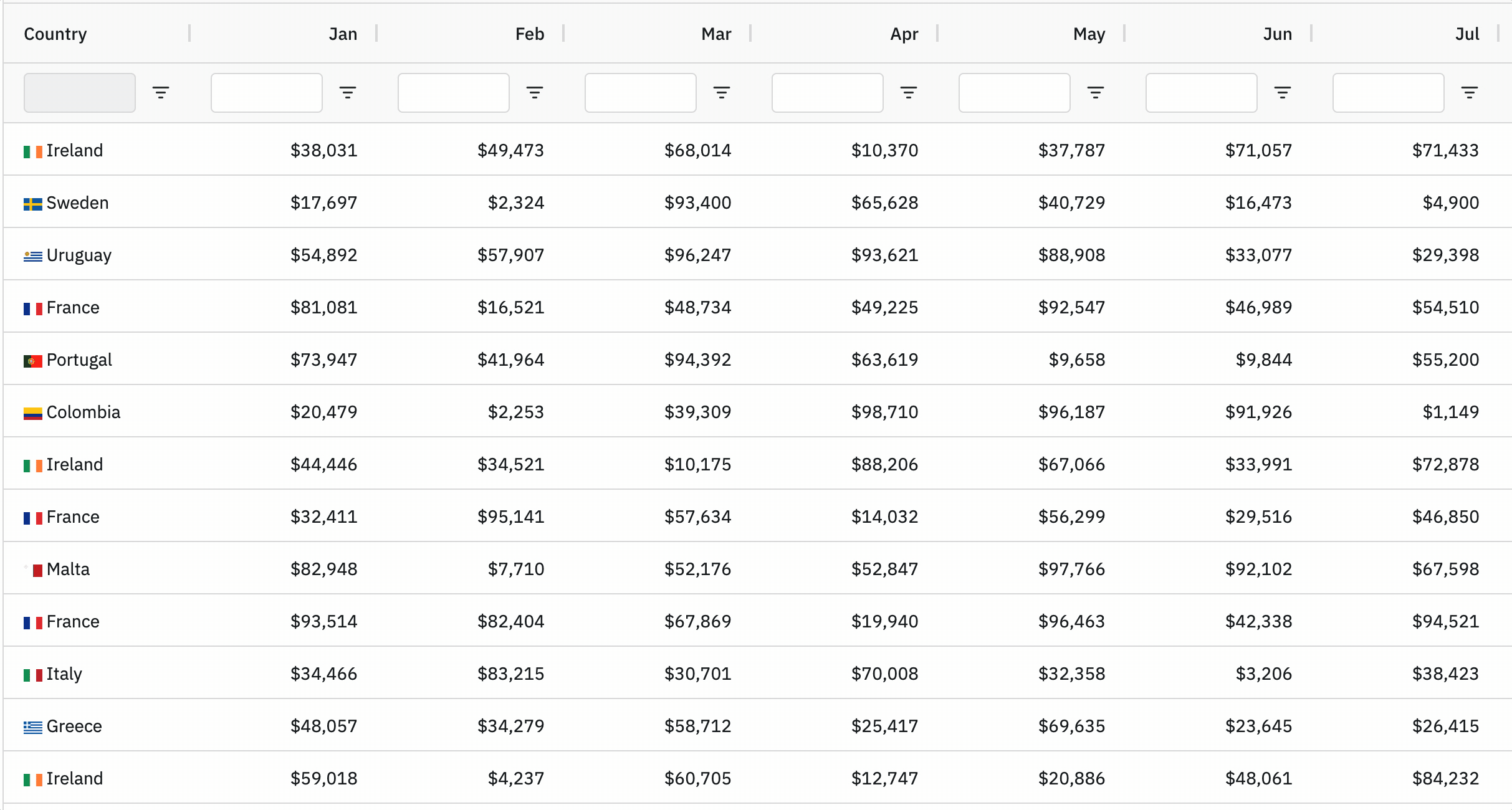Click the Portugal flag icon

coord(32,361)
